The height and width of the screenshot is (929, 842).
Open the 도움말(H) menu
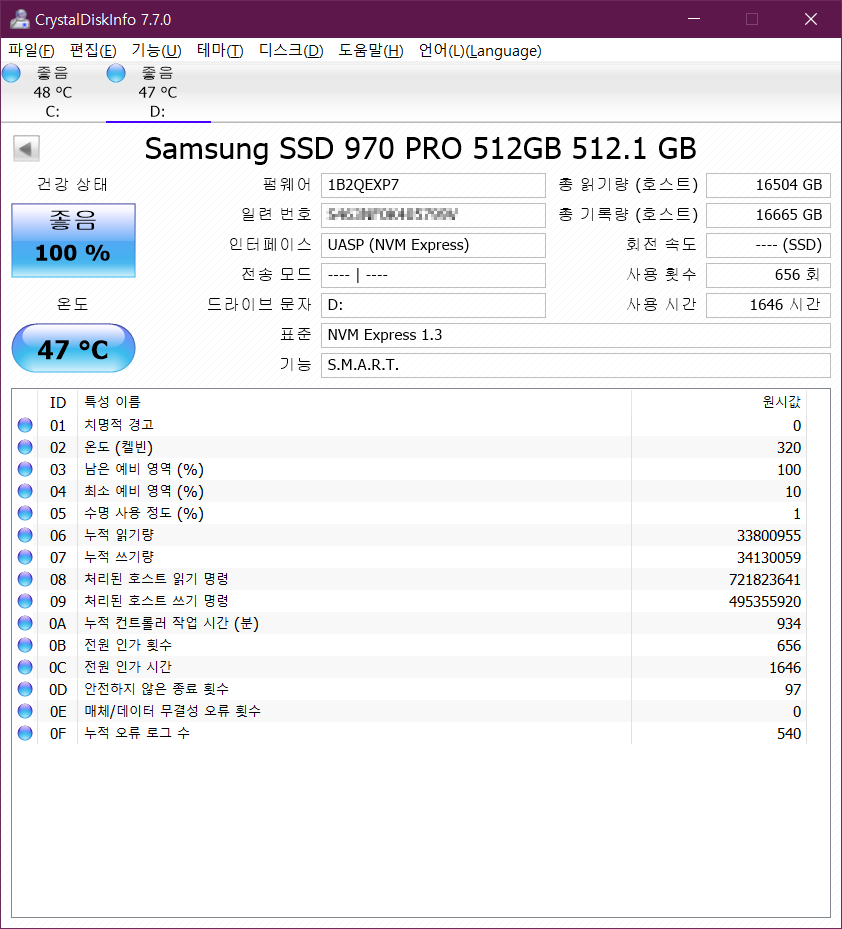pyautogui.click(x=371, y=50)
